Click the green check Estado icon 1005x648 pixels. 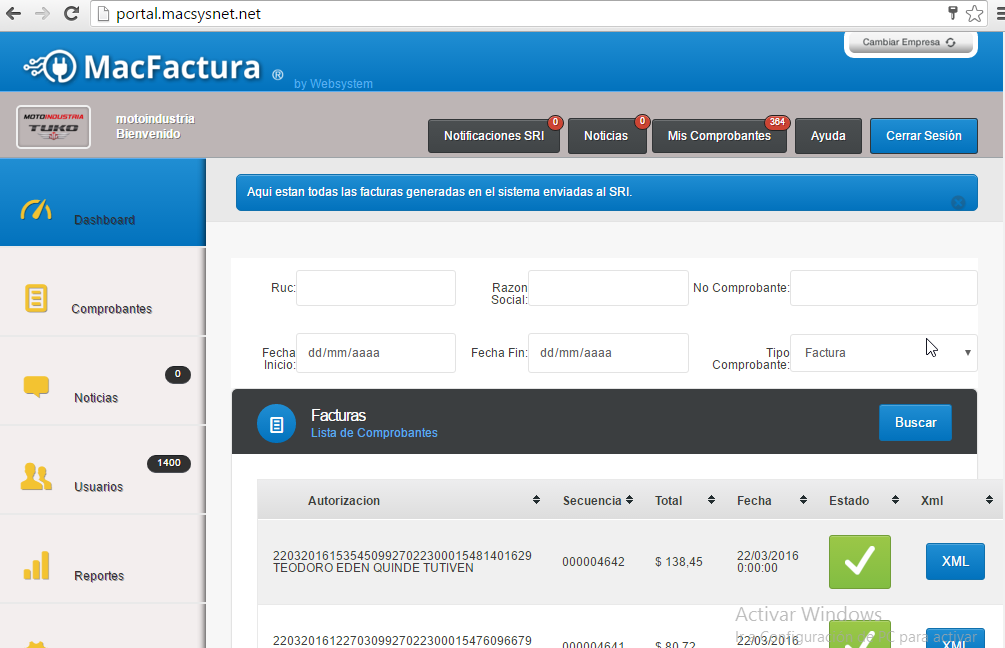click(859, 562)
